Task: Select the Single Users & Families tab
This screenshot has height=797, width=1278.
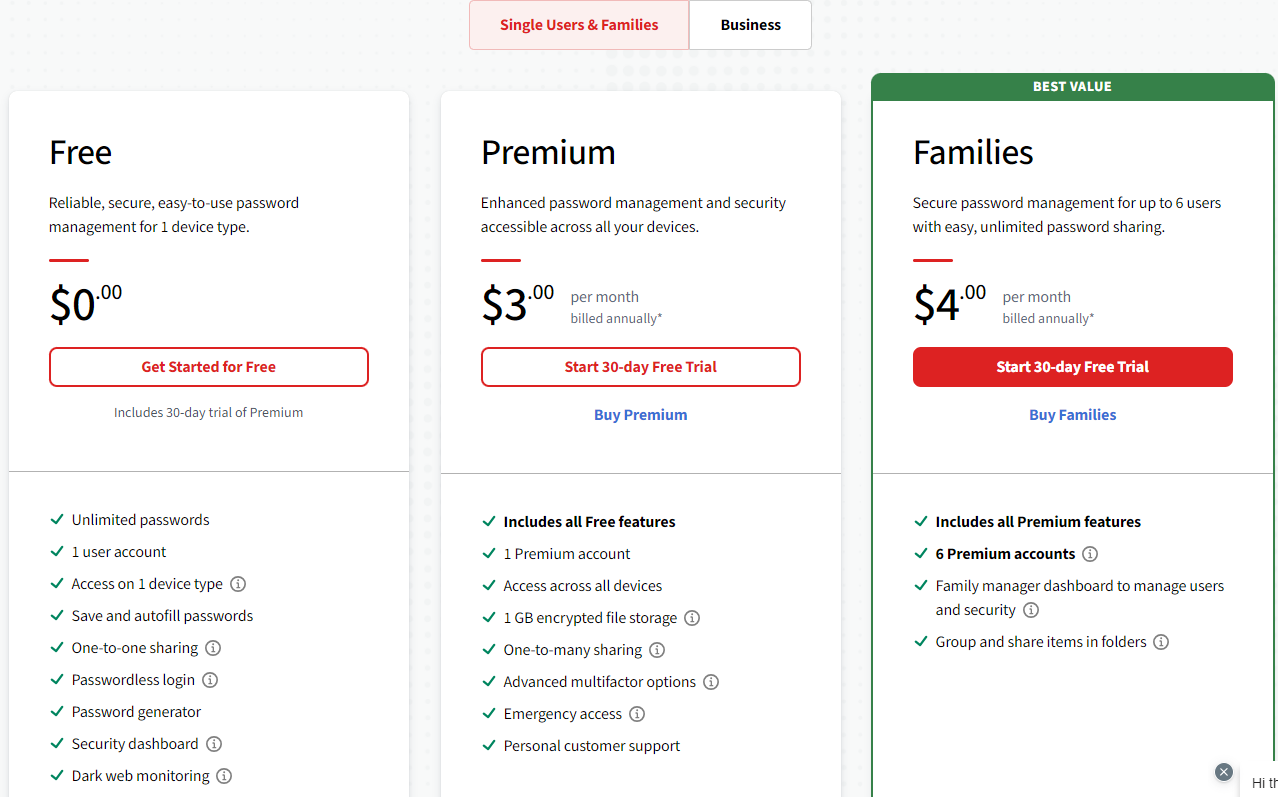Action: pos(578,24)
